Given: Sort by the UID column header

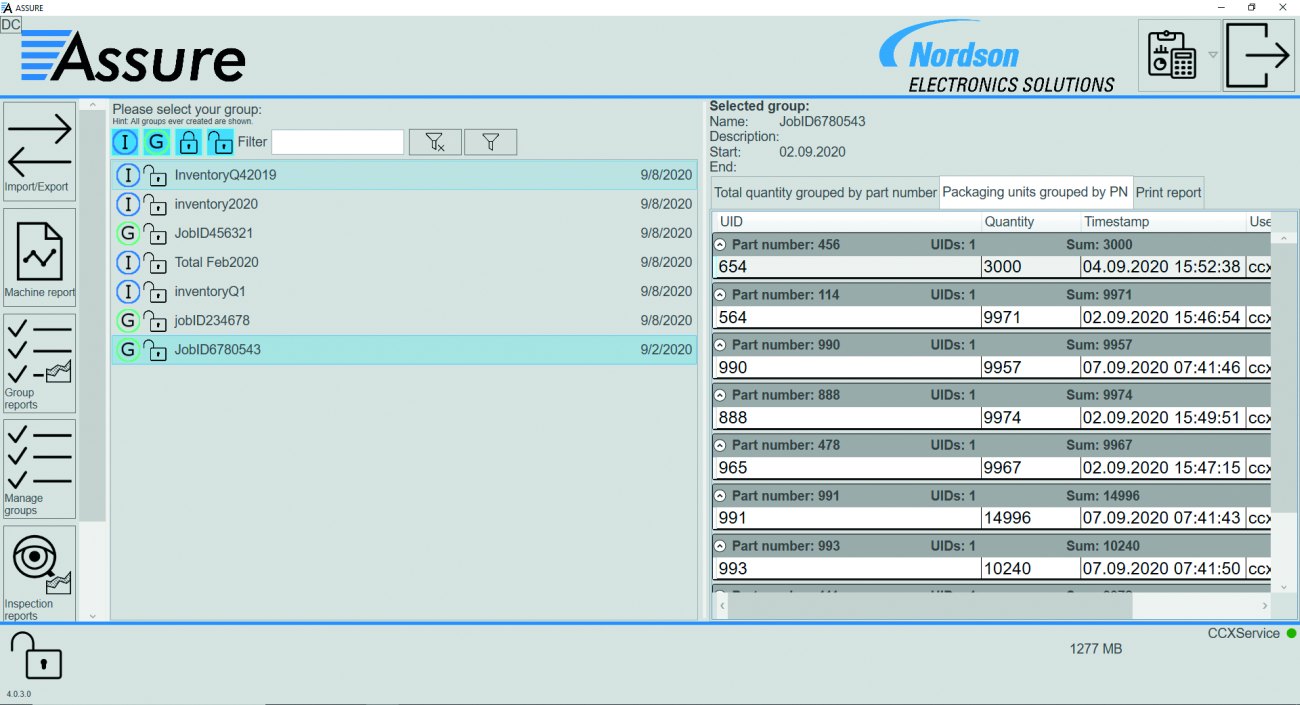Looking at the screenshot, I should [846, 221].
